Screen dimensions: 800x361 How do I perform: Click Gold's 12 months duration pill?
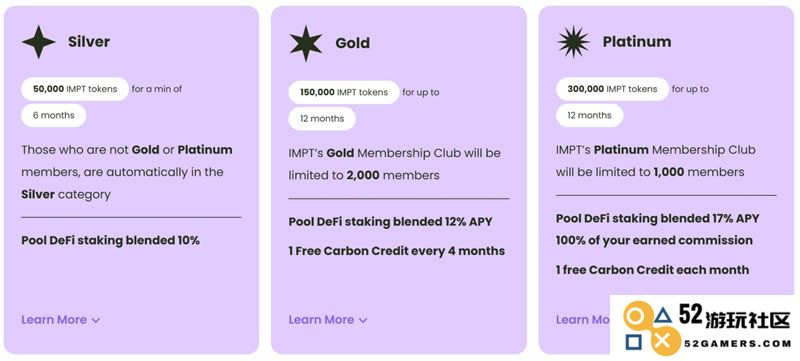coord(322,119)
